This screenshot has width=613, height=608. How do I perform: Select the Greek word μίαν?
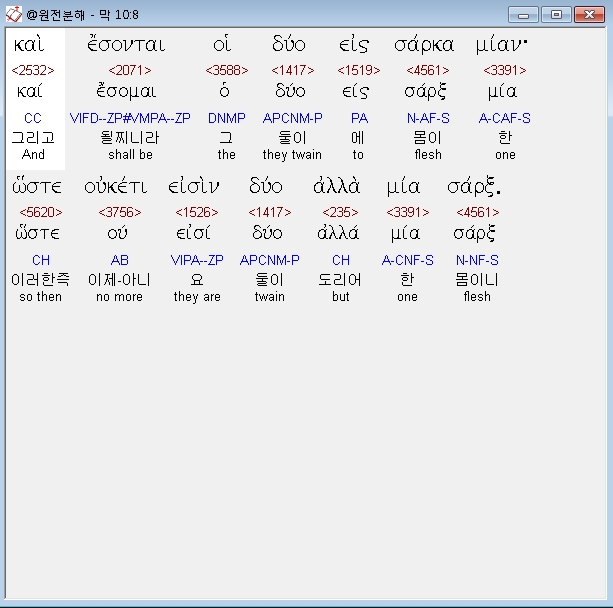click(501, 45)
